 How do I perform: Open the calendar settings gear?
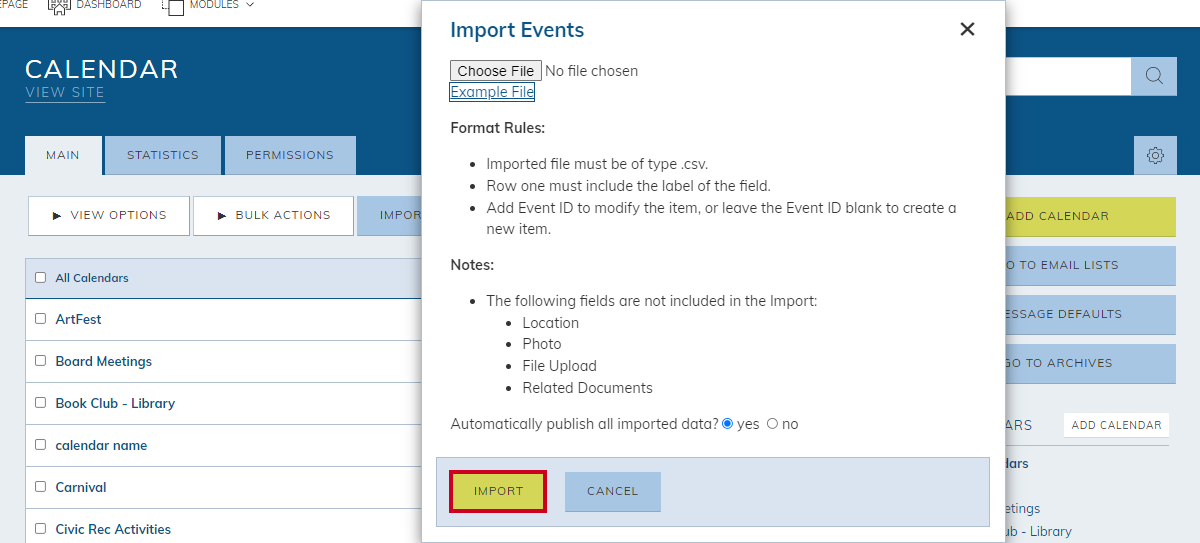[x=1155, y=155]
